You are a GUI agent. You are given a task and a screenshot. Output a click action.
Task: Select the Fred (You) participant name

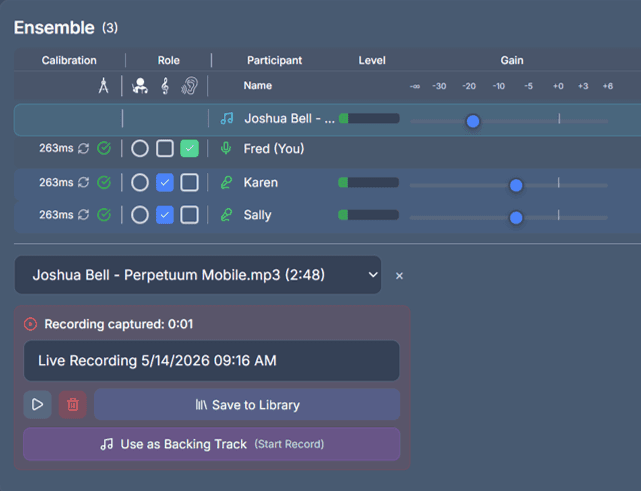pyautogui.click(x=274, y=148)
